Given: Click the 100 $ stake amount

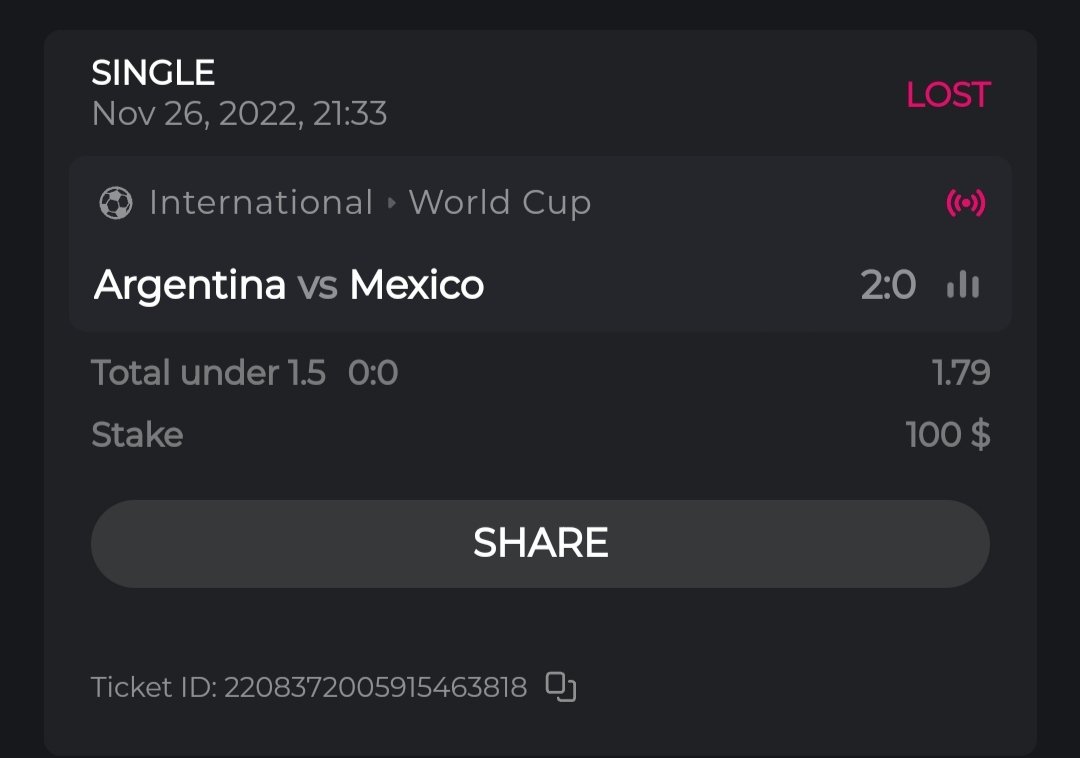Looking at the screenshot, I should (947, 435).
